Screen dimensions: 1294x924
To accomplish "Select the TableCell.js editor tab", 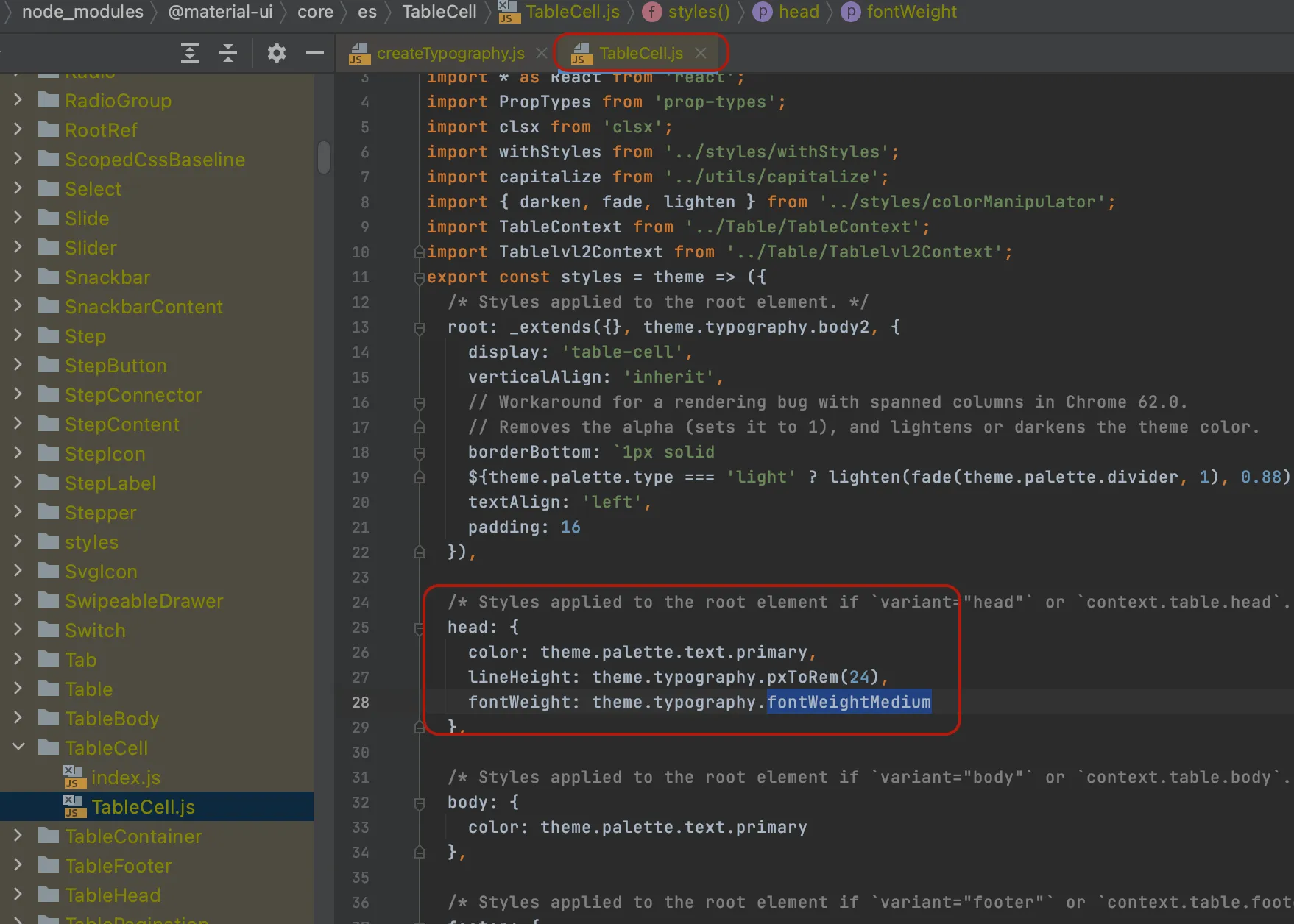I will point(640,53).
